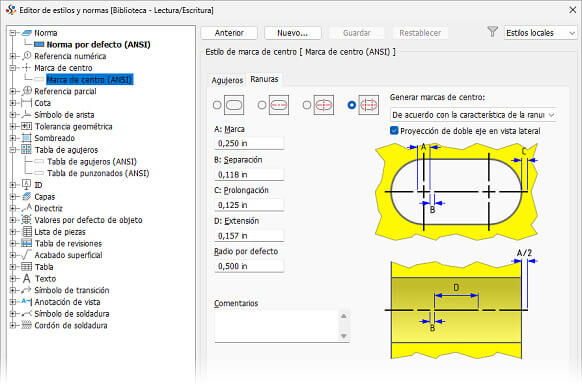582x385 pixels.
Task: Click the Cordón de soldadura icon
Action: (x=26, y=325)
